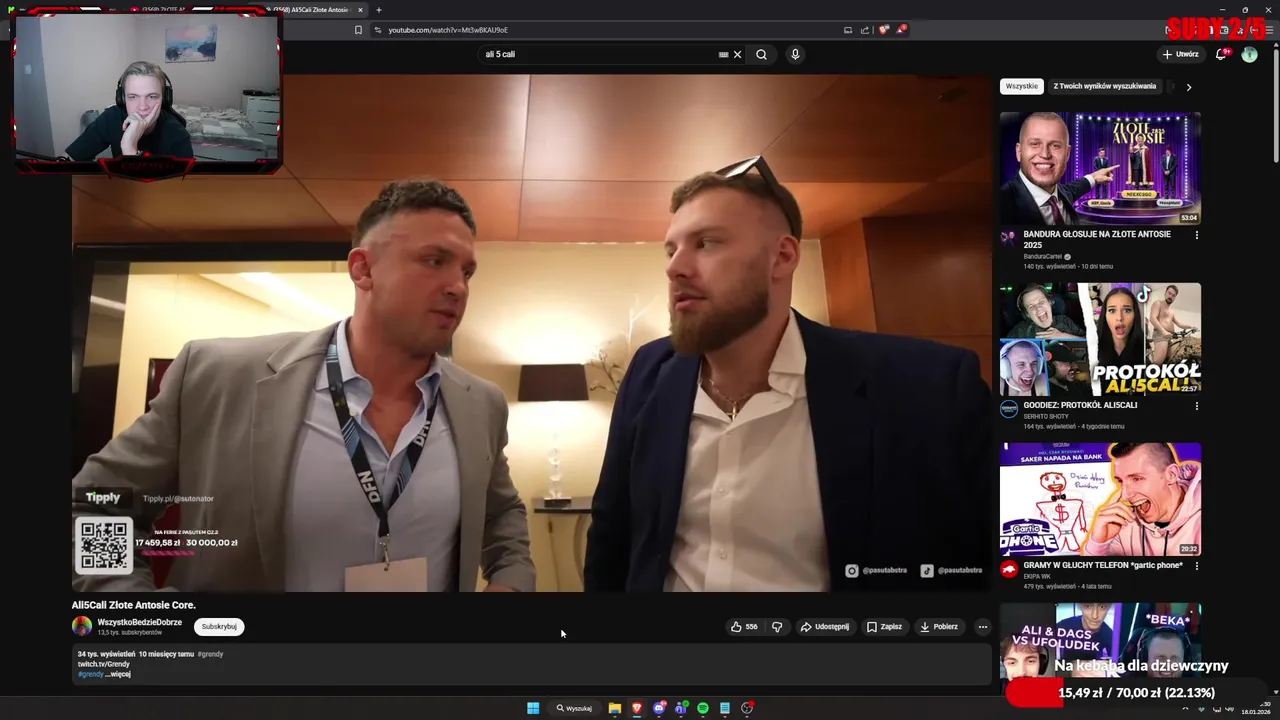The image size is (1280, 720).
Task: Open options for Bandura Głosuje video
Action: tap(1196, 235)
